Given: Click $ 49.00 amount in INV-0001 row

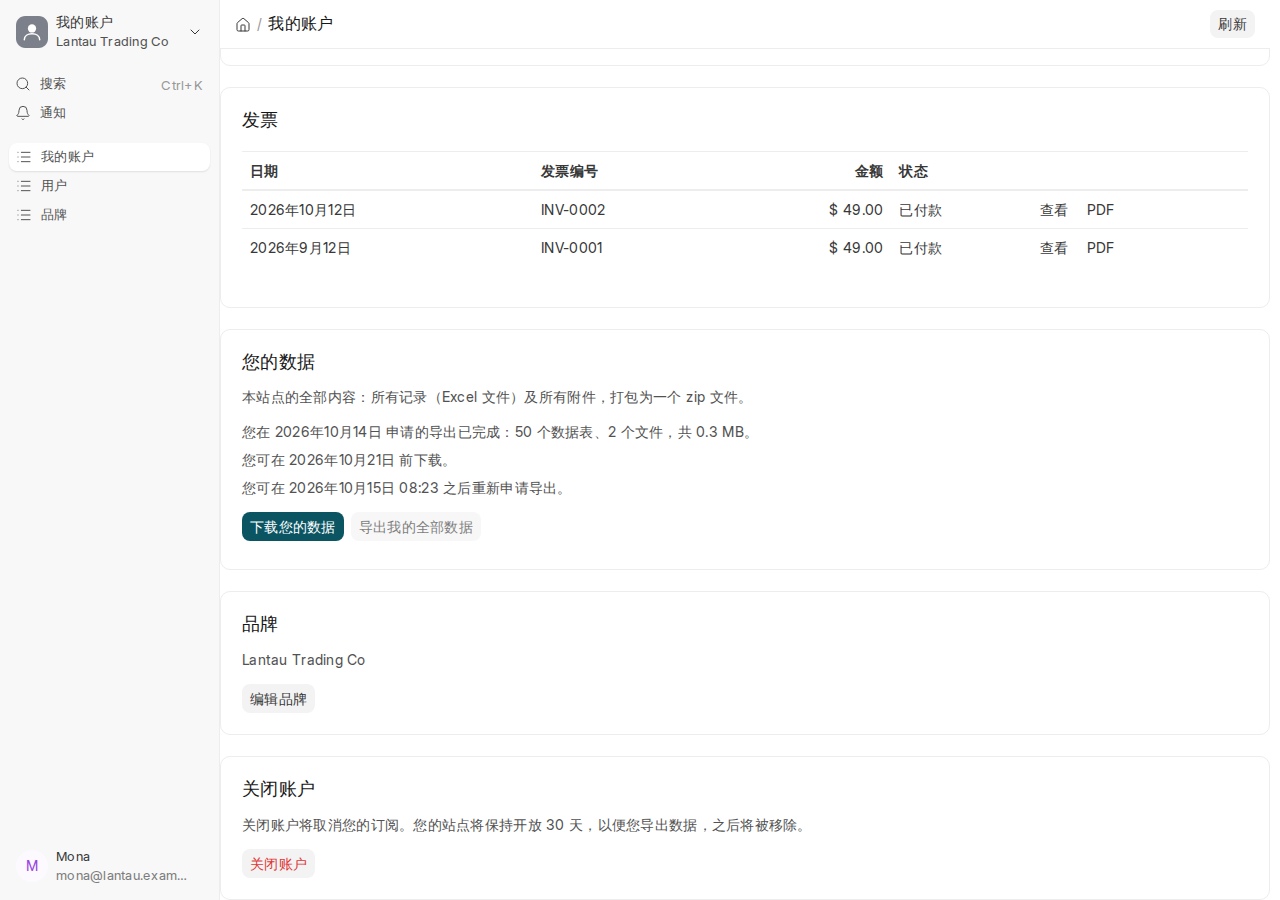Looking at the screenshot, I should [856, 248].
